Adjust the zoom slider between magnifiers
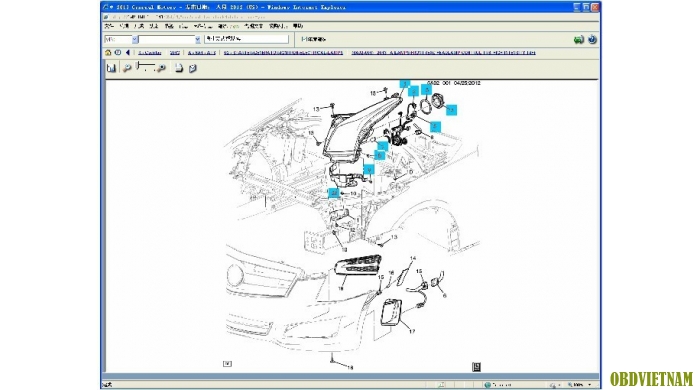 pos(145,67)
